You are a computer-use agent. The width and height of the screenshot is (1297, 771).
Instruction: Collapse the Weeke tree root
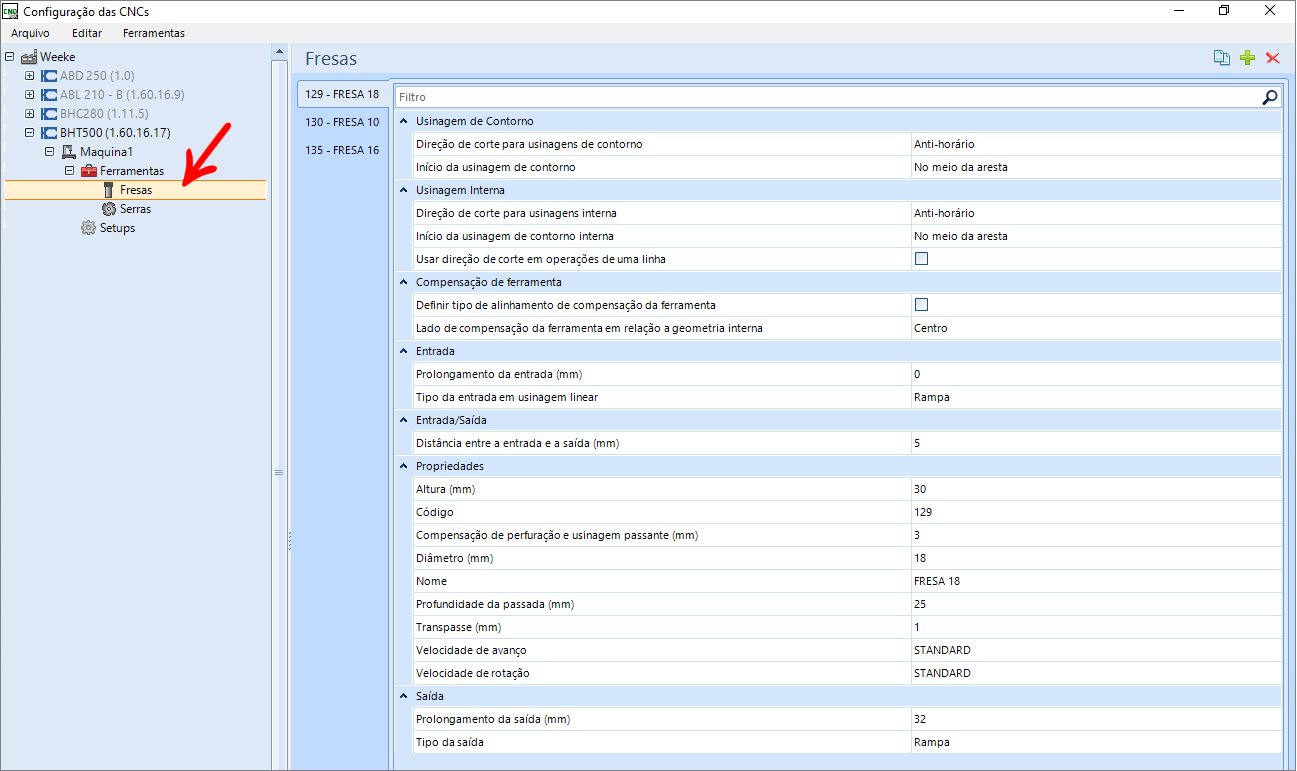[x=10, y=57]
